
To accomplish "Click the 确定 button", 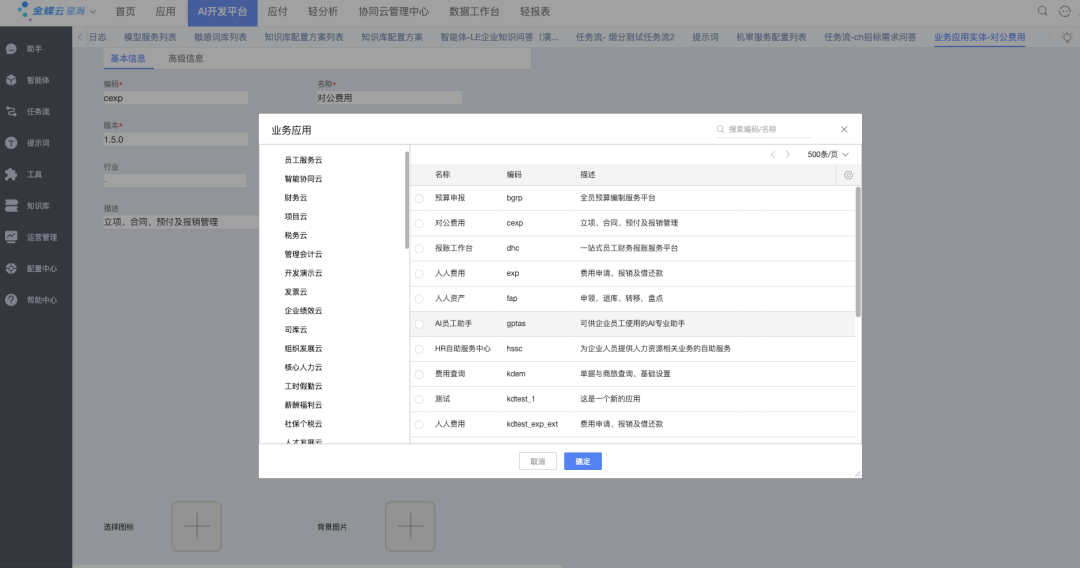I will click(583, 461).
